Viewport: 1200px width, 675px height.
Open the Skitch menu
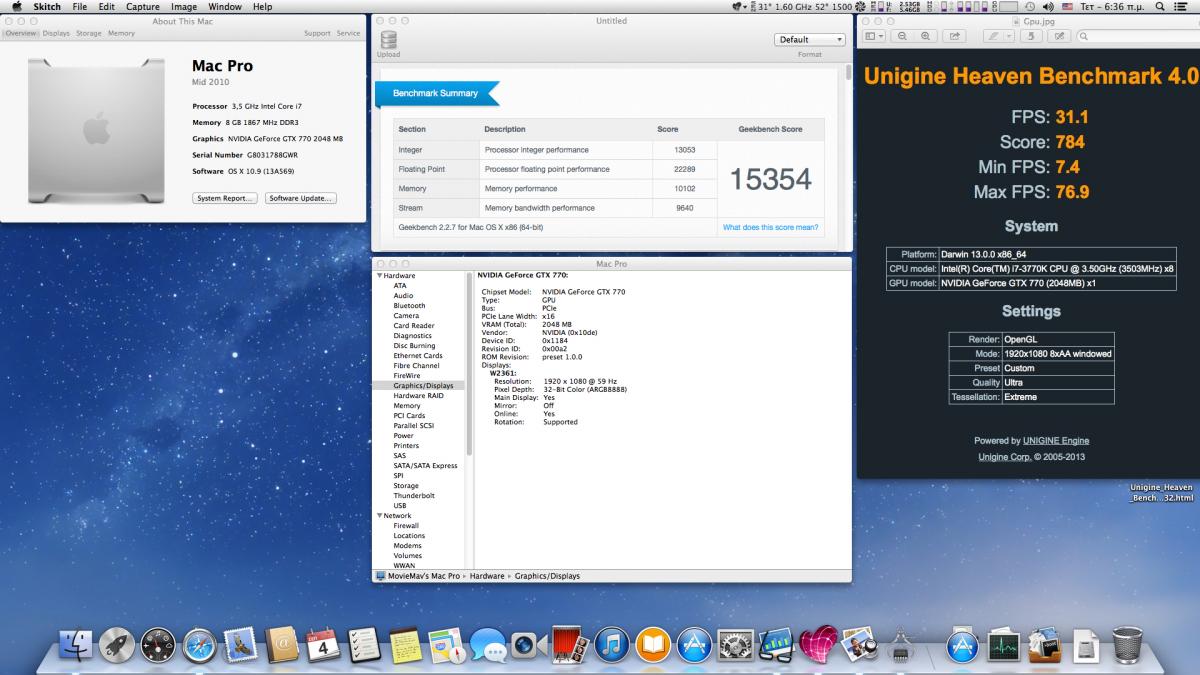coord(47,7)
